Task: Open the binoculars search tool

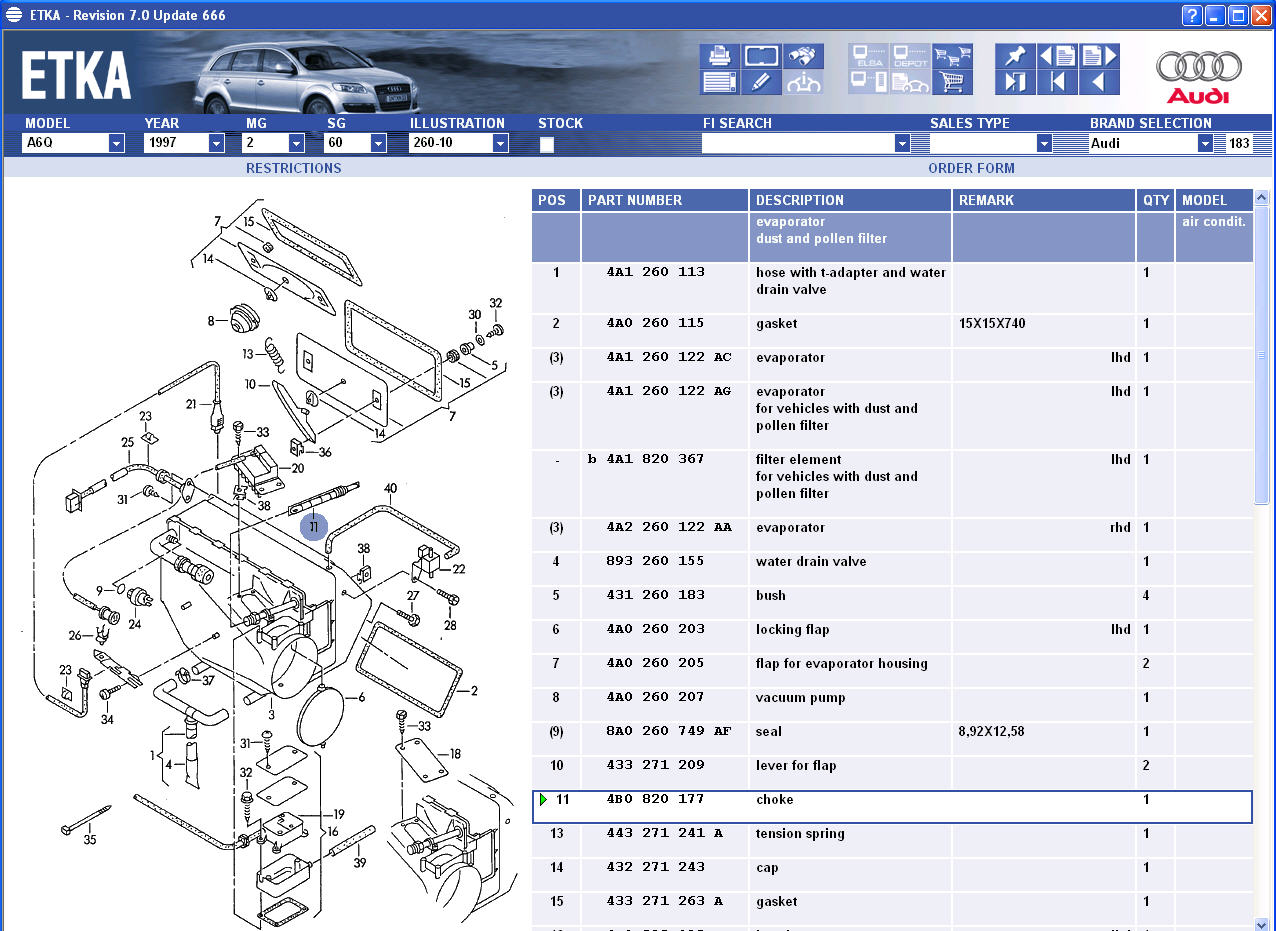Action: point(803,56)
